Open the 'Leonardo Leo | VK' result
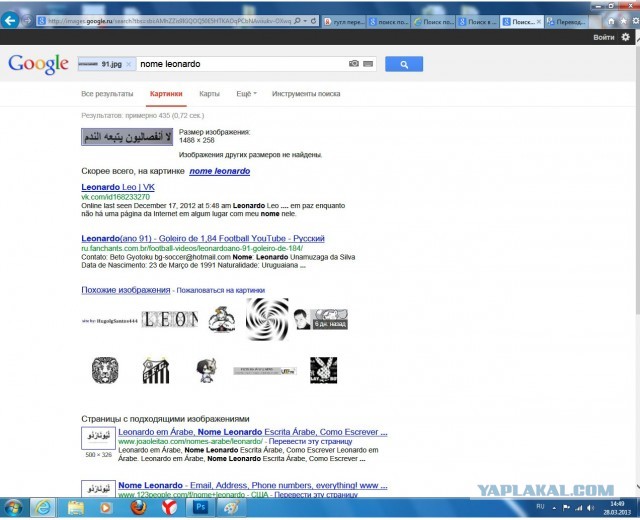Screen dimensions: 640x520 [118, 187]
